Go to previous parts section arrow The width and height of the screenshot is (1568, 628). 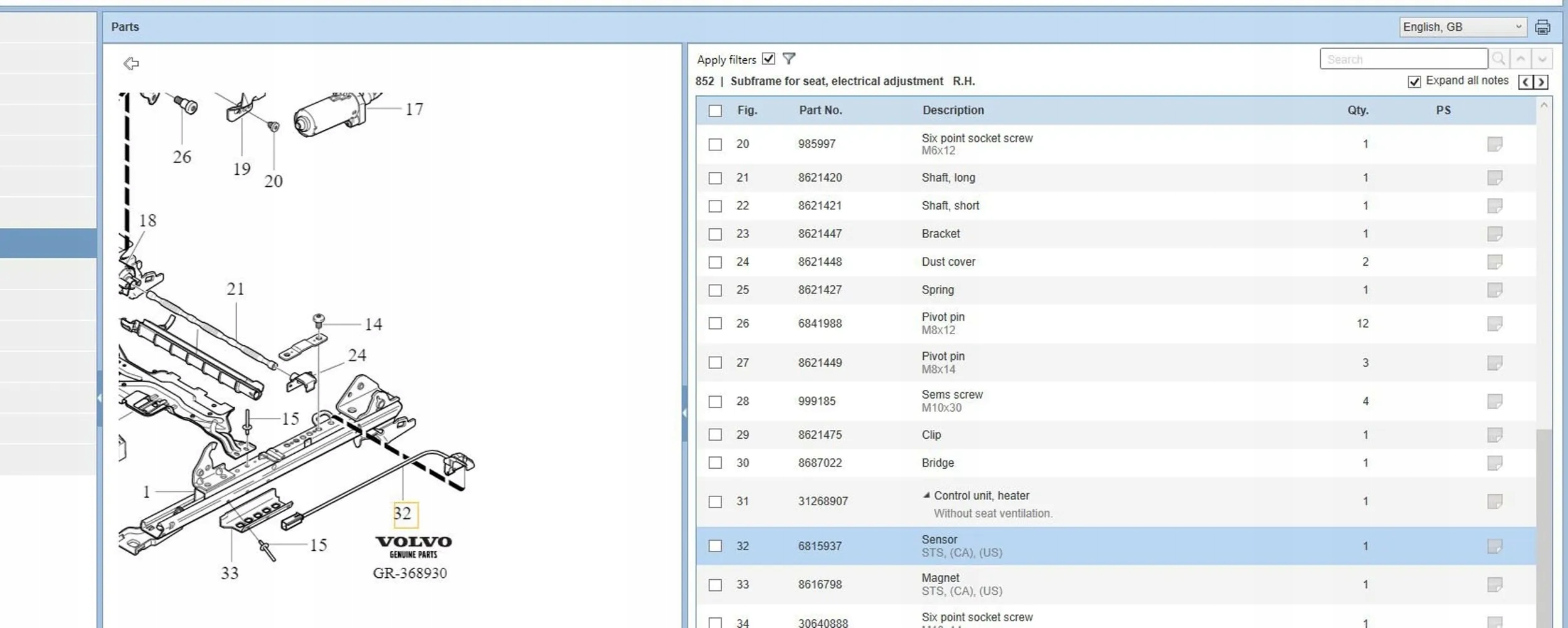(1526, 82)
